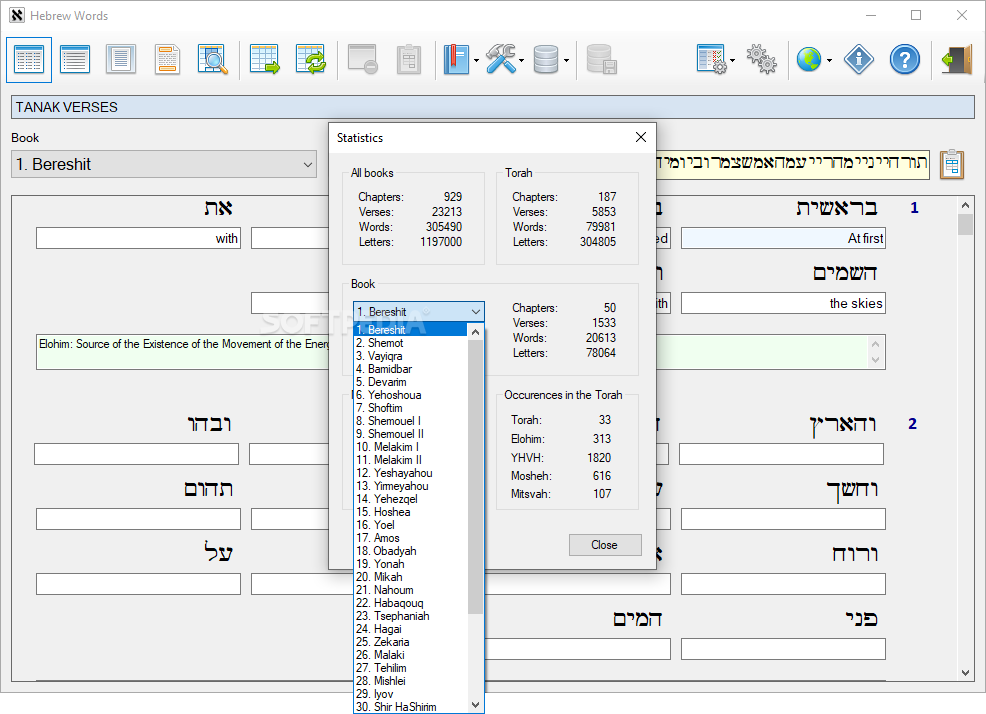This screenshot has height=714, width=986.
Task: Select 4. Bamidbar in the book list
Action: tap(411, 369)
